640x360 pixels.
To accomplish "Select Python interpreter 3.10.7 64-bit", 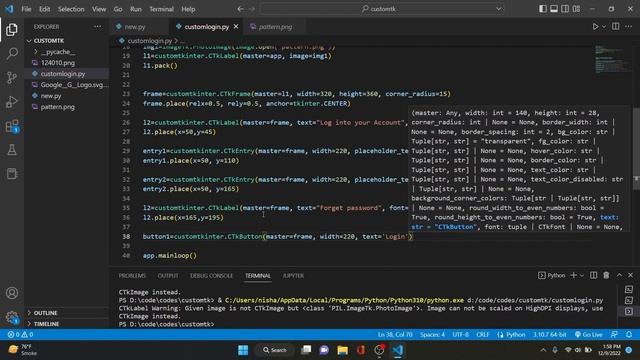I will [x=549, y=335].
